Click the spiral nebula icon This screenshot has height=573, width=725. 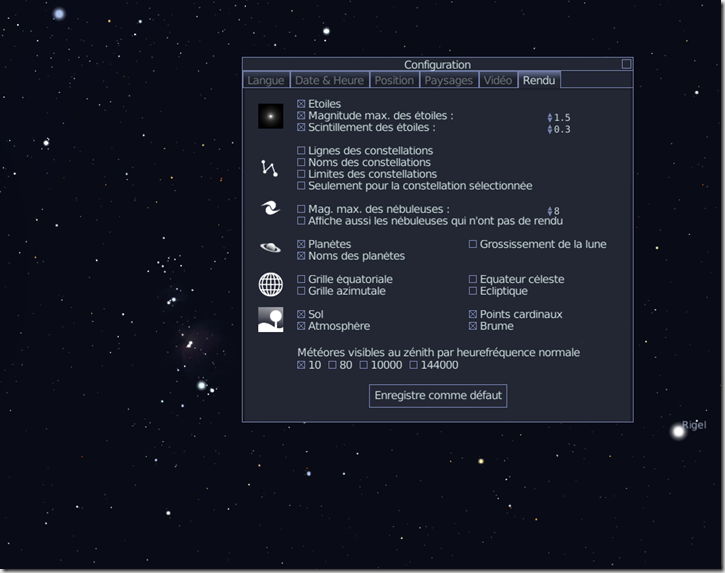[x=270, y=209]
